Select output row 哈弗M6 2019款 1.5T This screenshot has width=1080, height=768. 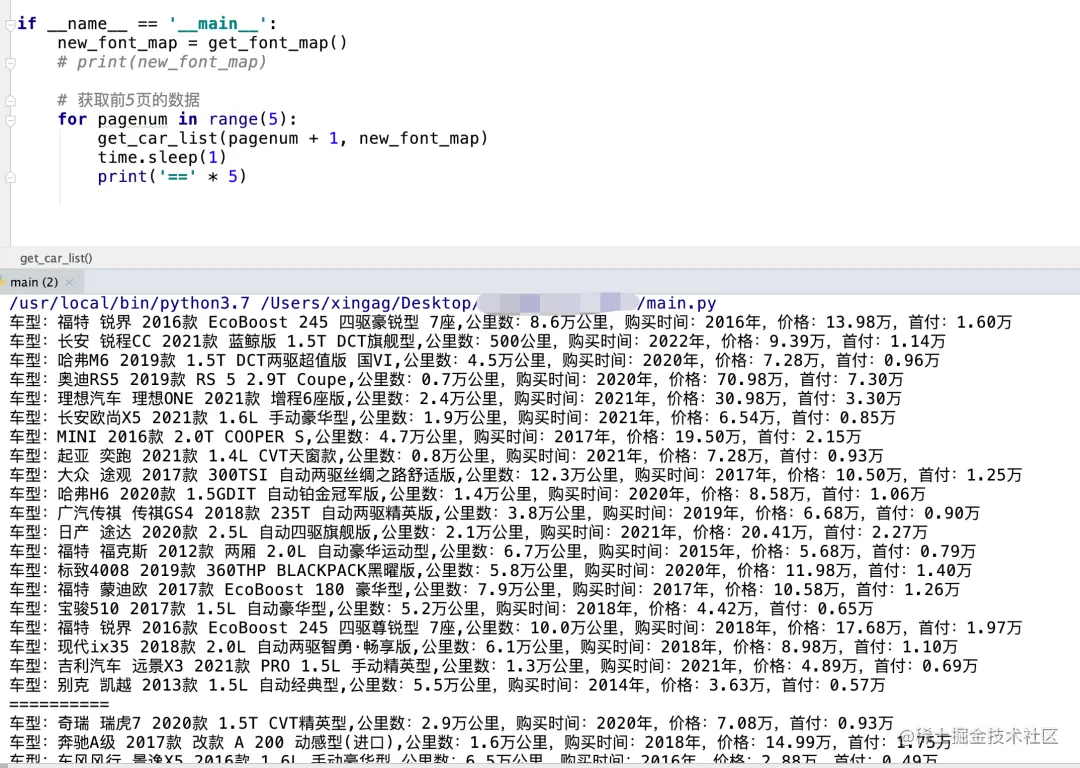point(474,360)
